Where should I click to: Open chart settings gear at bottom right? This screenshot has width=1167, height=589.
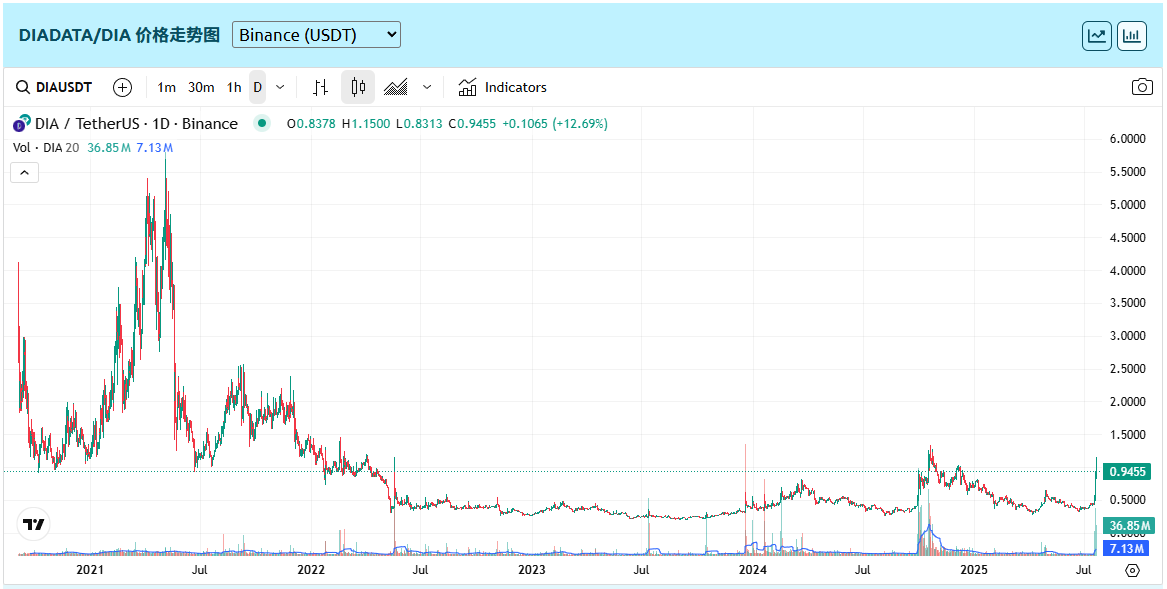[x=1132, y=570]
